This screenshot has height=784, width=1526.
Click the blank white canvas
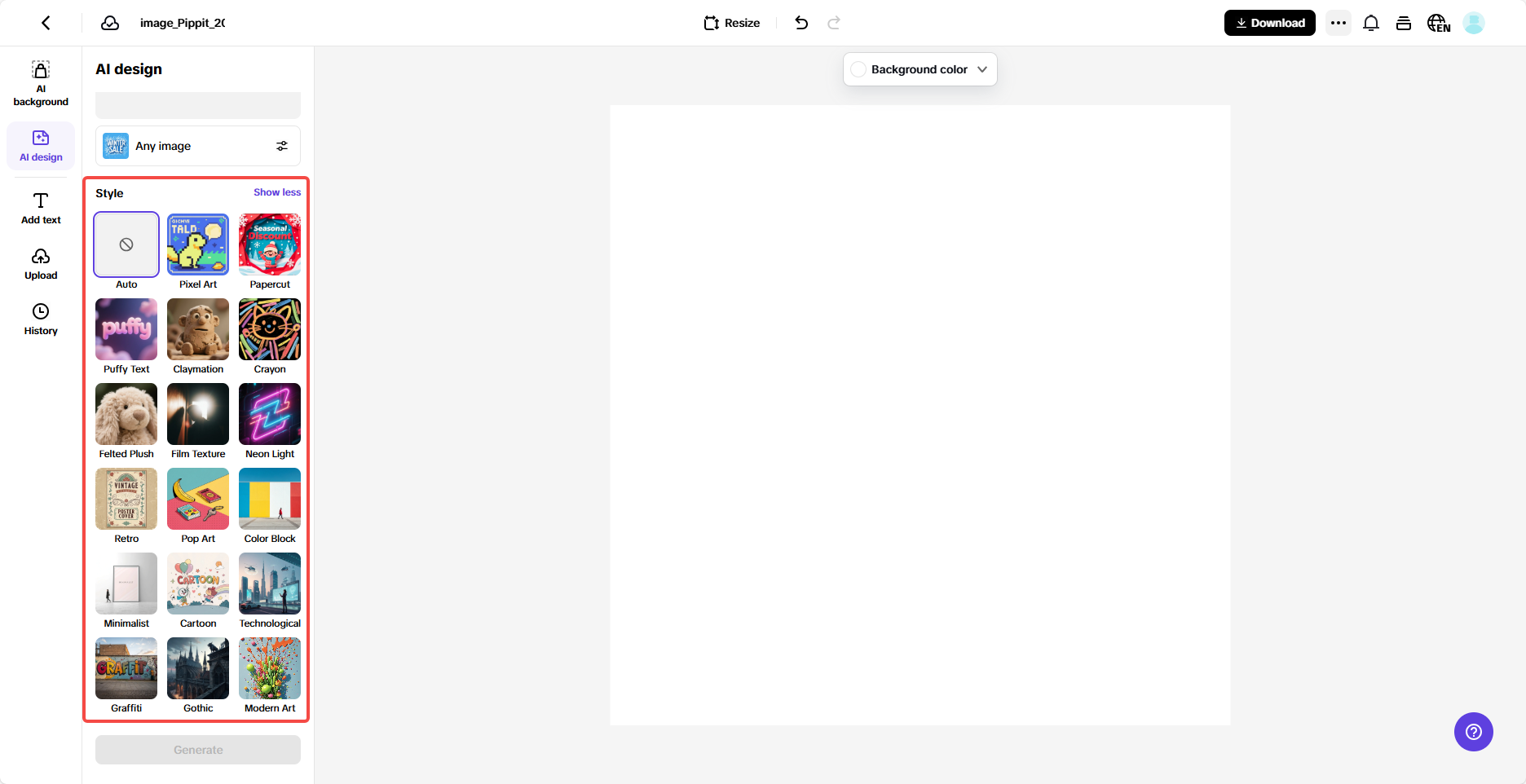[x=920, y=415]
